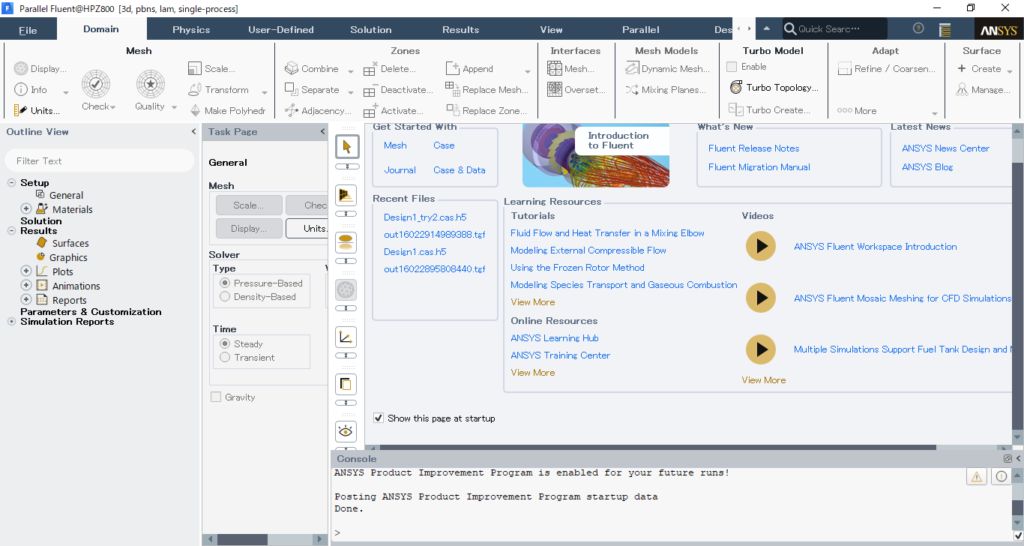The image size is (1024, 546).
Task: Collapse the Results tree node
Action: click(11, 231)
